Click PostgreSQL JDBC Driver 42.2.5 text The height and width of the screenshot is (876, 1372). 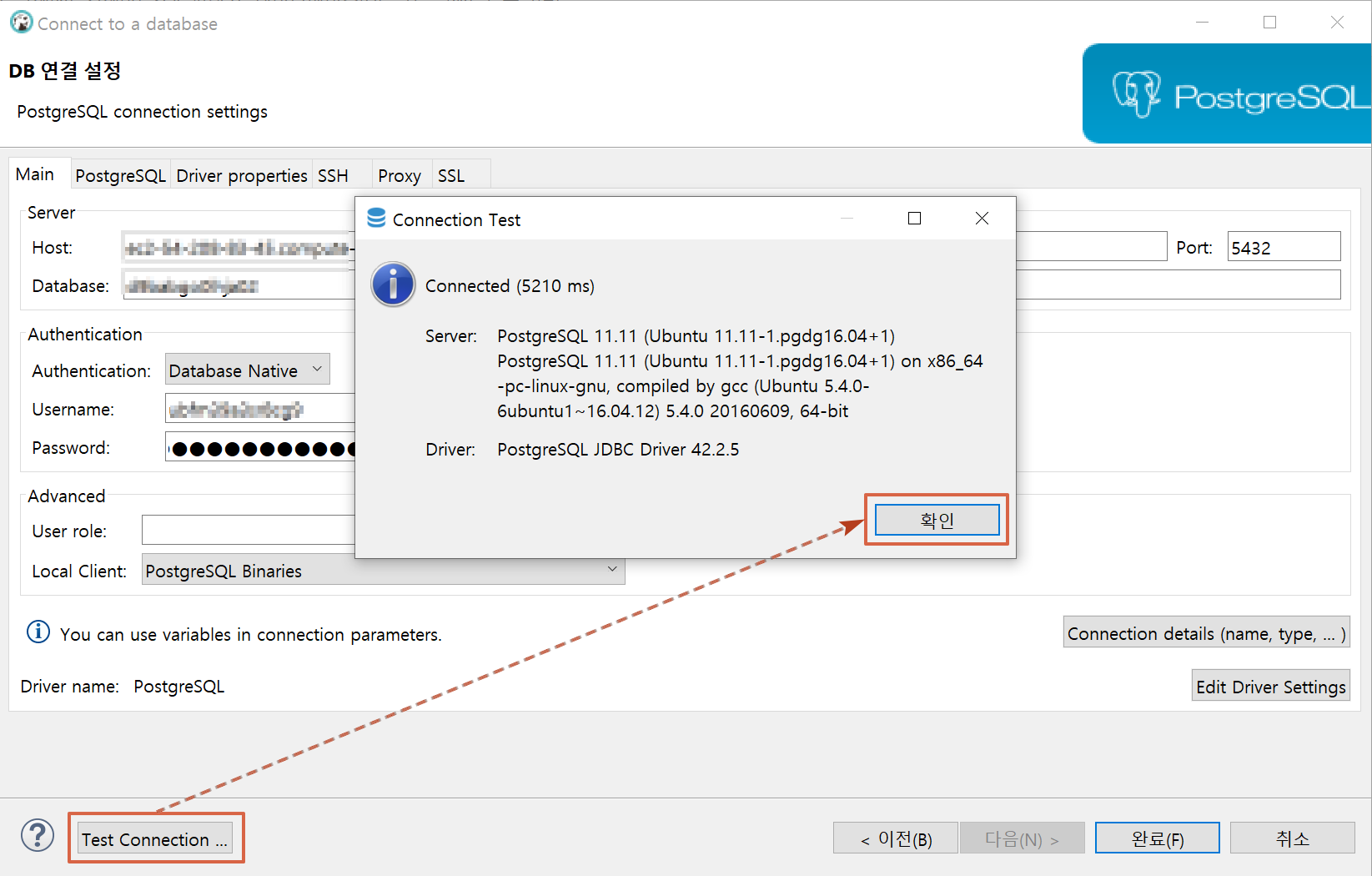pos(618,449)
